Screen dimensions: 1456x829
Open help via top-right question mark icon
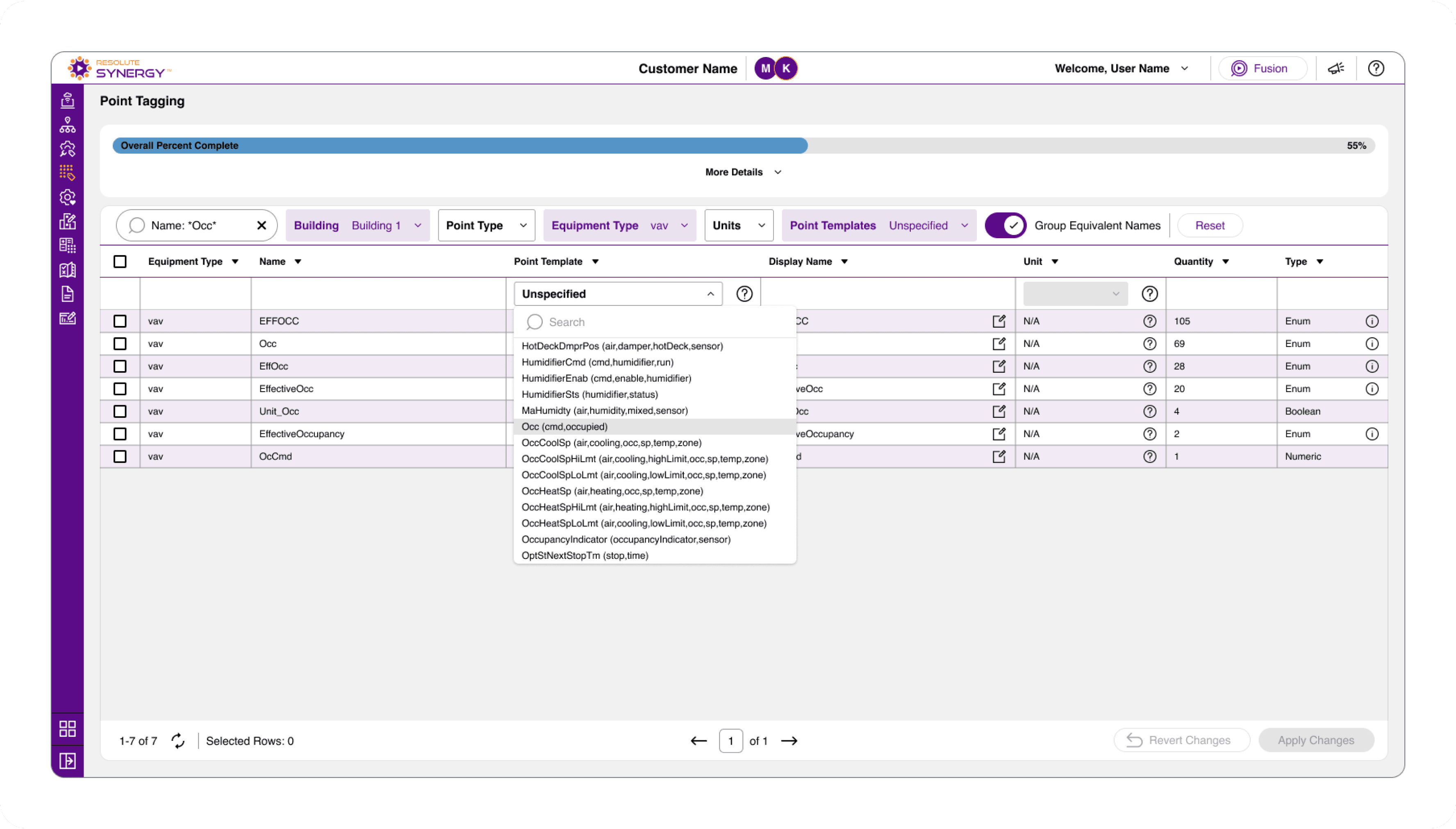(x=1376, y=68)
